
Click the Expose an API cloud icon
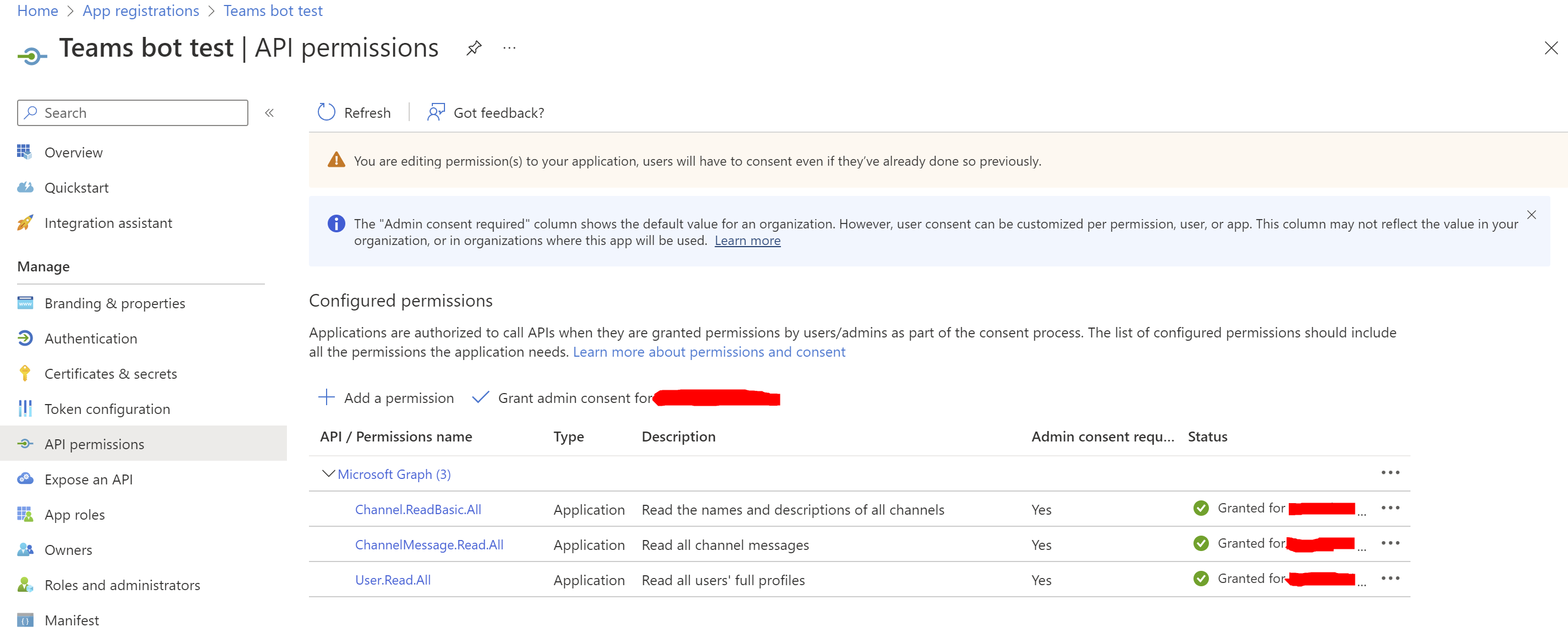tap(25, 479)
